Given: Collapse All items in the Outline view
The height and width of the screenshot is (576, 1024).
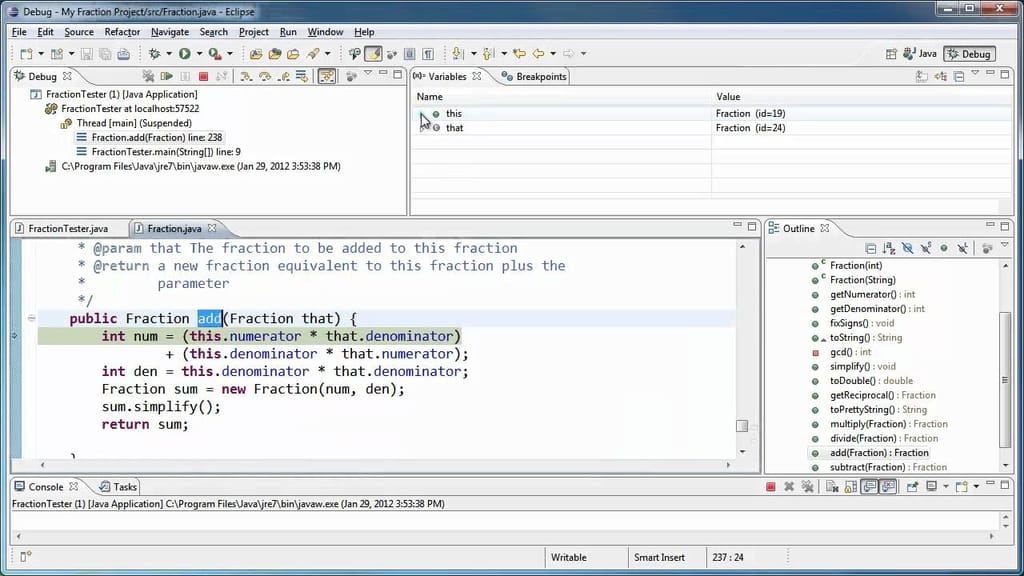Looking at the screenshot, I should (x=871, y=247).
